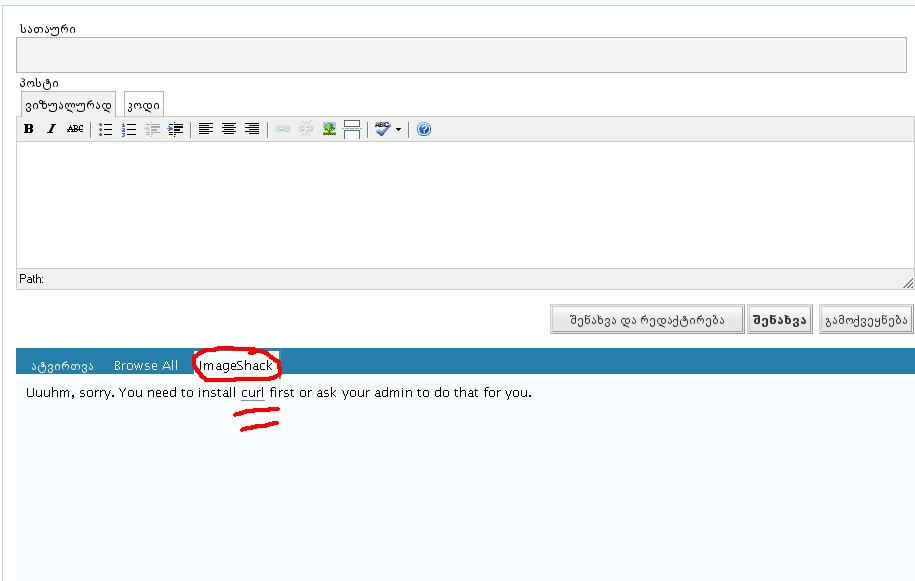This screenshot has width=915, height=581.
Task: Click the Path: status label
Action: point(32,279)
